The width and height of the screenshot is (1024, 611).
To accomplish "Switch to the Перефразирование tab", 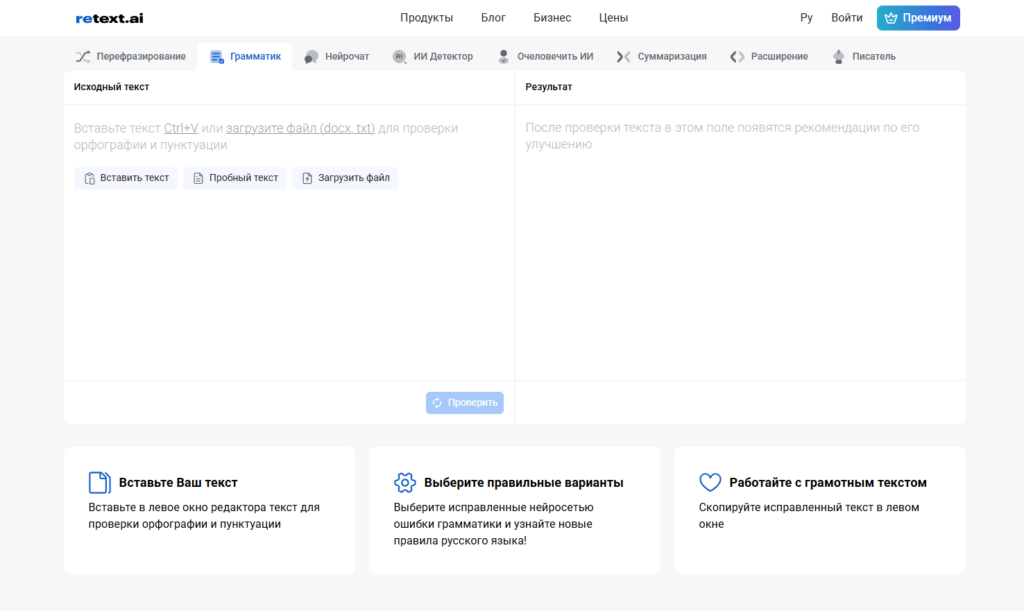I will (x=131, y=57).
